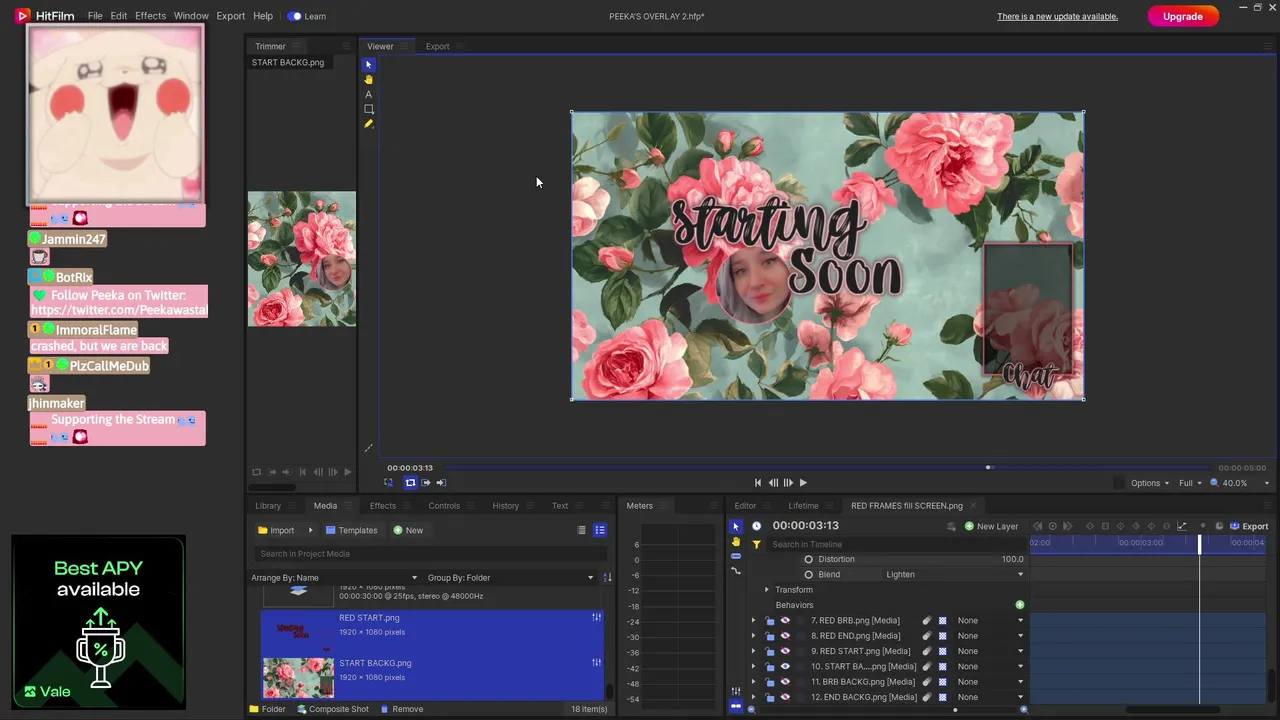Click the timeline zoom slider handle

pyautogui.click(x=955, y=710)
